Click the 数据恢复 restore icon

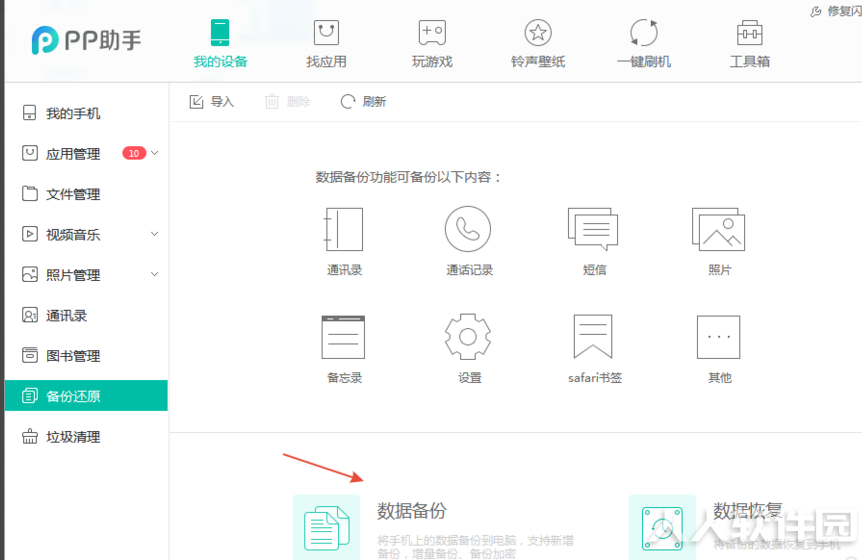(x=662, y=528)
